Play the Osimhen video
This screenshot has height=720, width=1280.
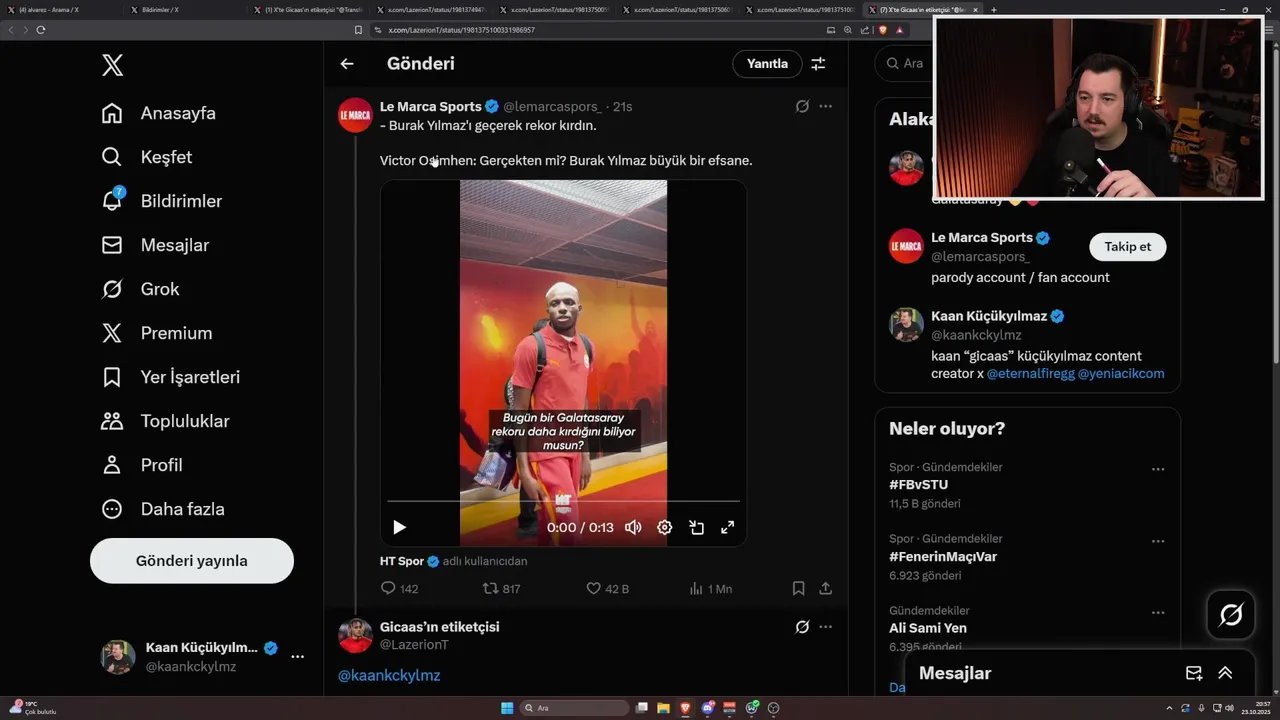[x=399, y=527]
